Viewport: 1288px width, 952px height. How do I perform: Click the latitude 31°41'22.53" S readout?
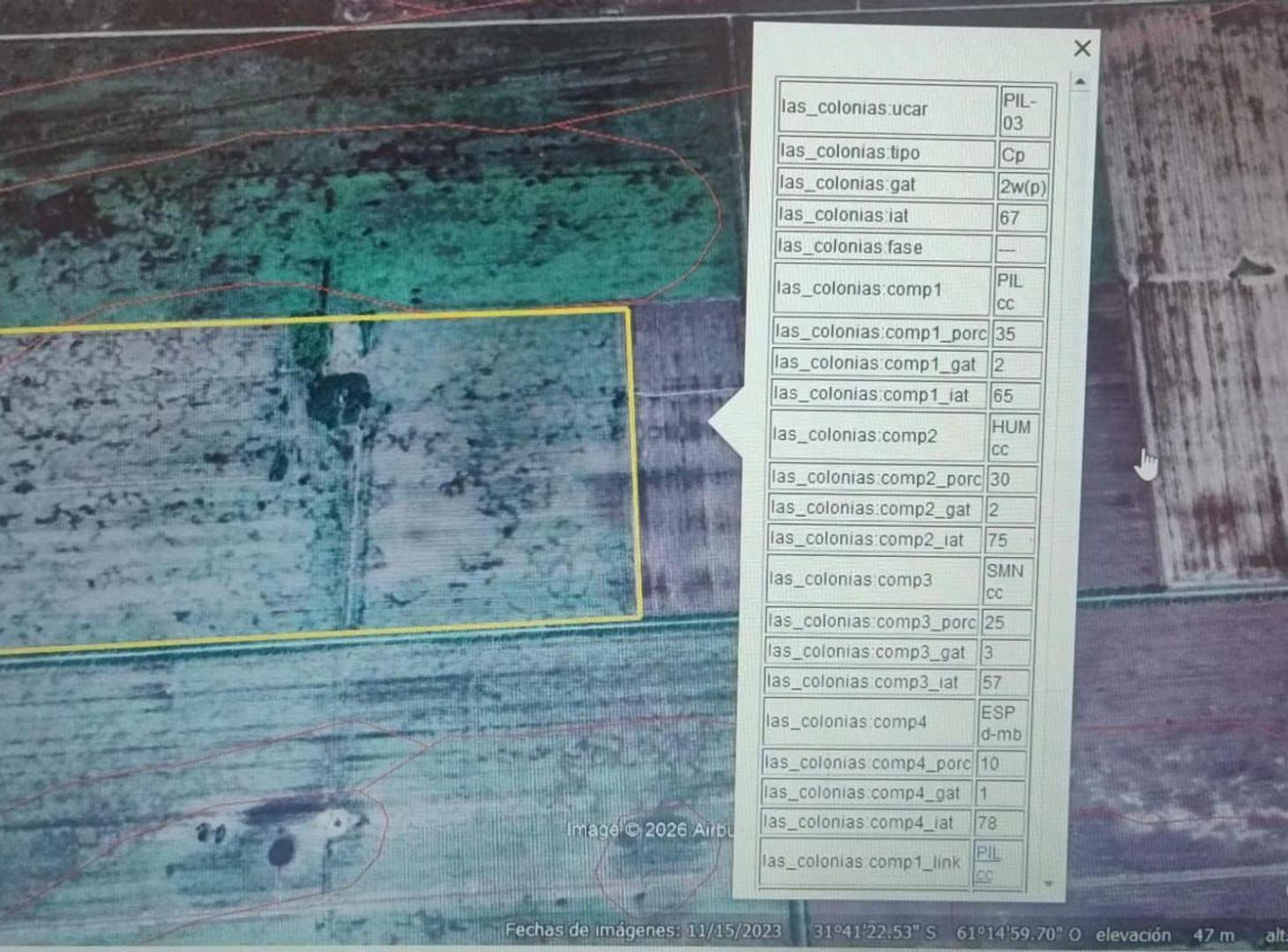coord(875,931)
